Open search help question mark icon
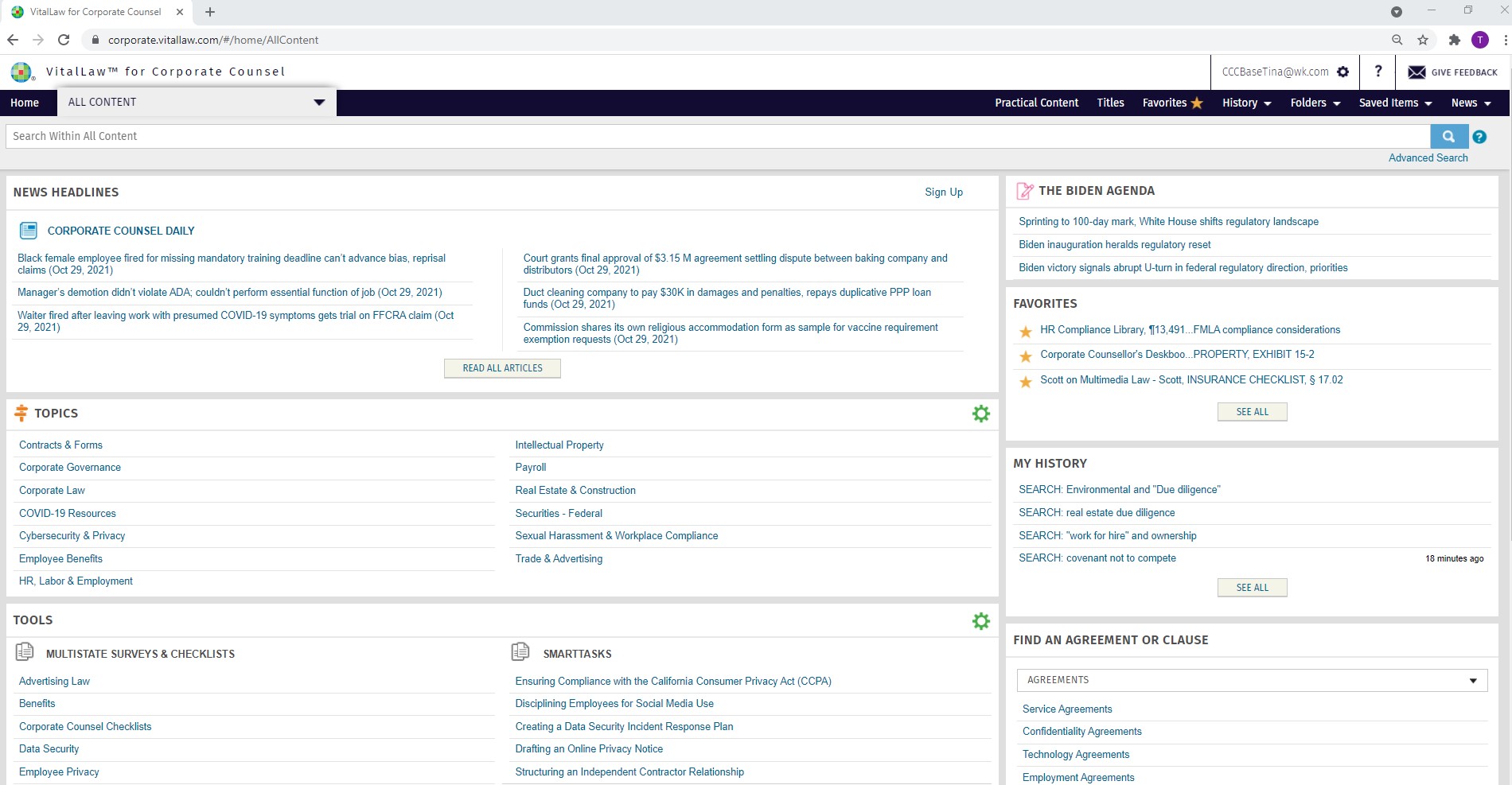Viewport: 1512px width, 785px height. [x=1479, y=137]
